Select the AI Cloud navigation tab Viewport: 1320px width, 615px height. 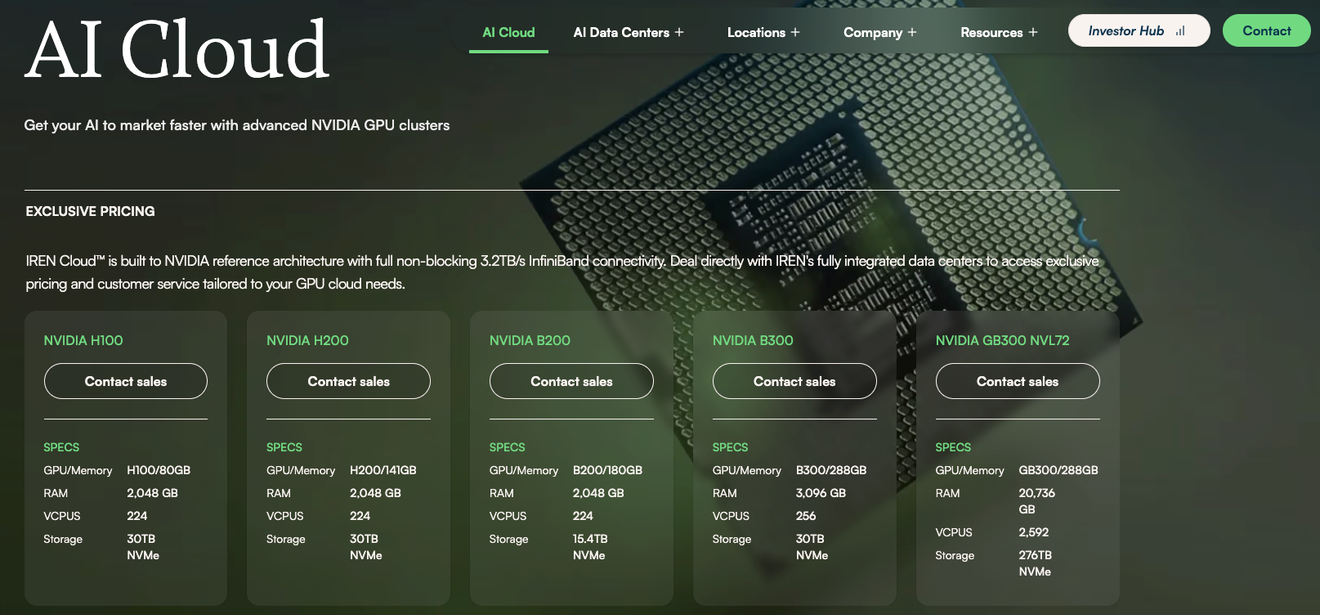[x=508, y=32]
